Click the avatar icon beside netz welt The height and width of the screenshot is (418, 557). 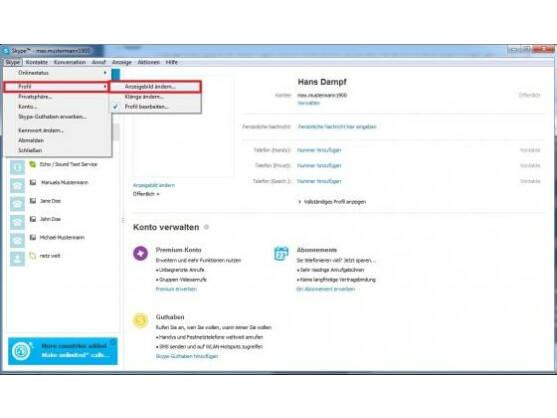coord(17,258)
